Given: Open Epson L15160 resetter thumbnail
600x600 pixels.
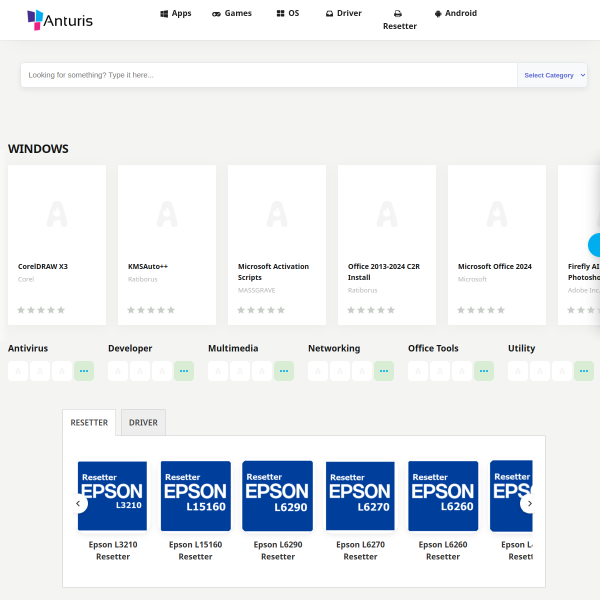Looking at the screenshot, I should point(196,496).
